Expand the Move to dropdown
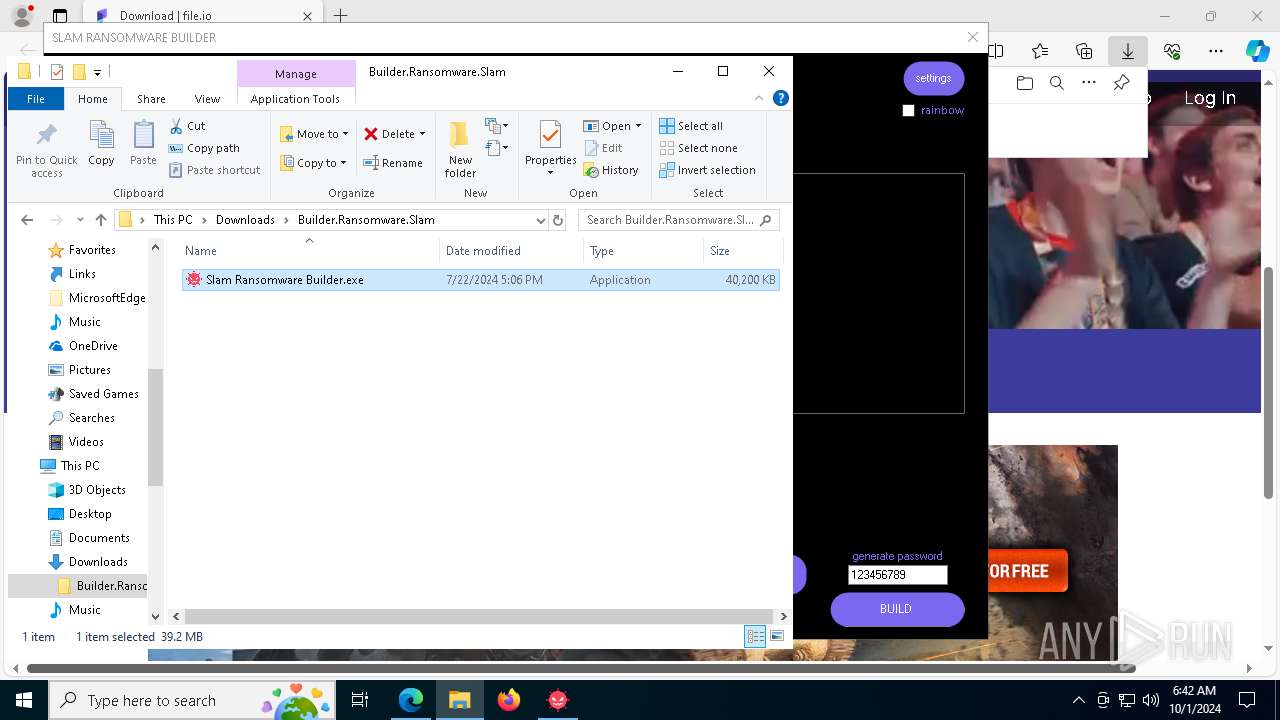Viewport: 1280px width, 720px height. [x=345, y=134]
